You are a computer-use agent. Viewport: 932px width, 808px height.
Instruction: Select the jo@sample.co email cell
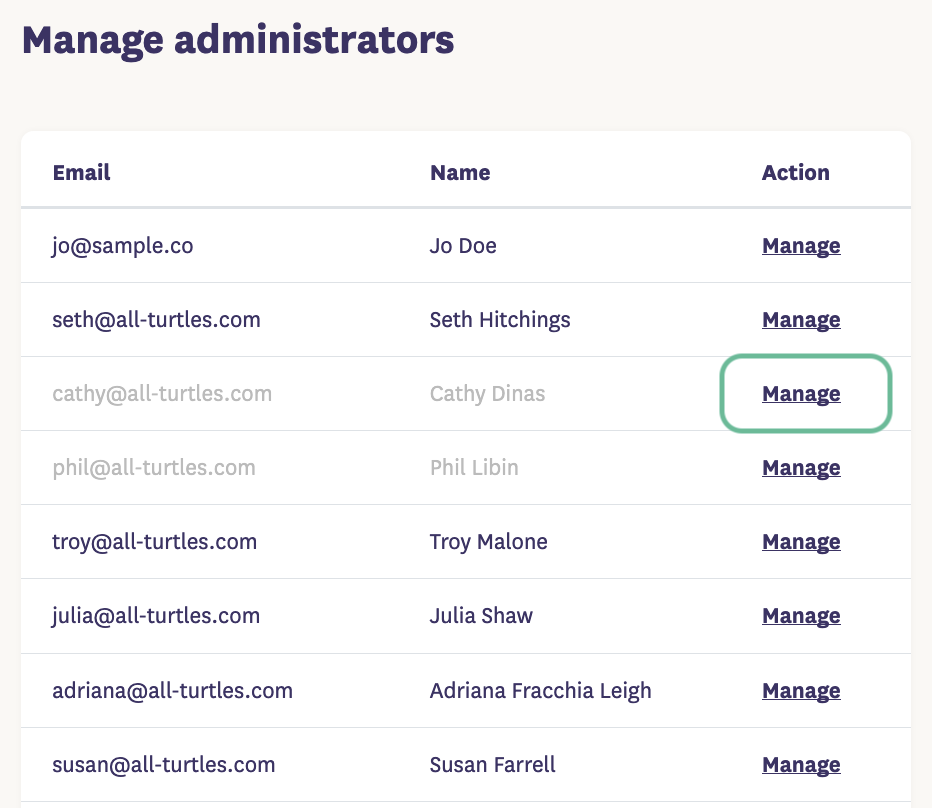click(x=123, y=246)
